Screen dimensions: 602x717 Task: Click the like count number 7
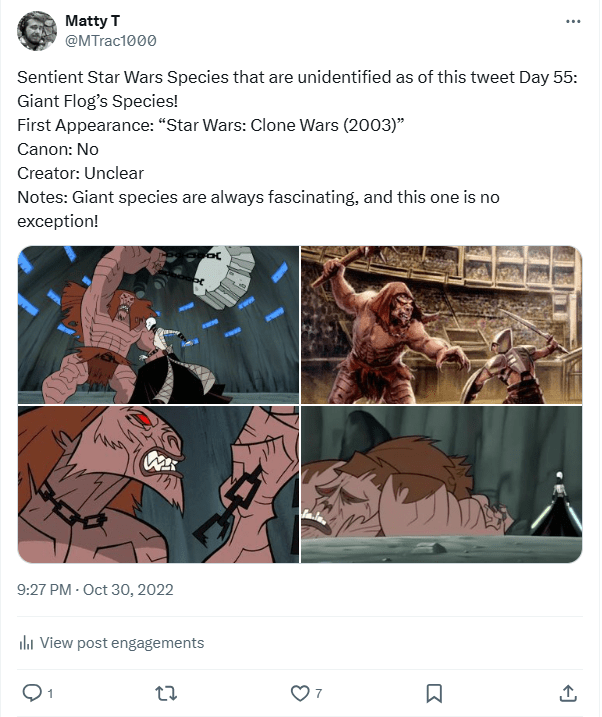(318, 693)
